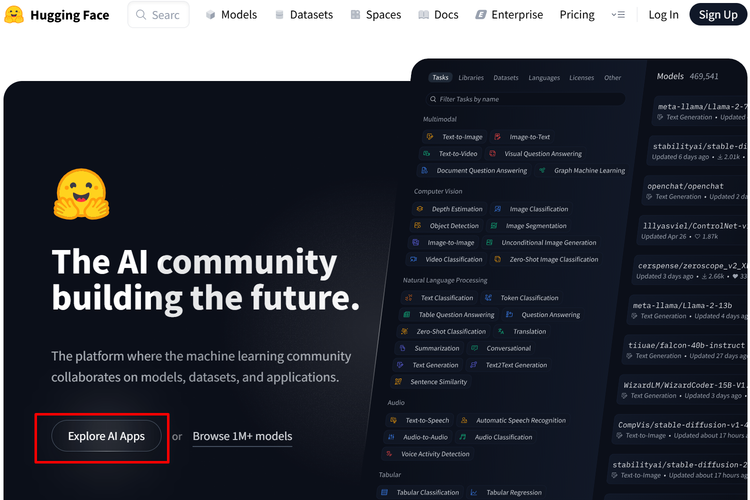Click the Image-to-Text task icon

click(497, 137)
